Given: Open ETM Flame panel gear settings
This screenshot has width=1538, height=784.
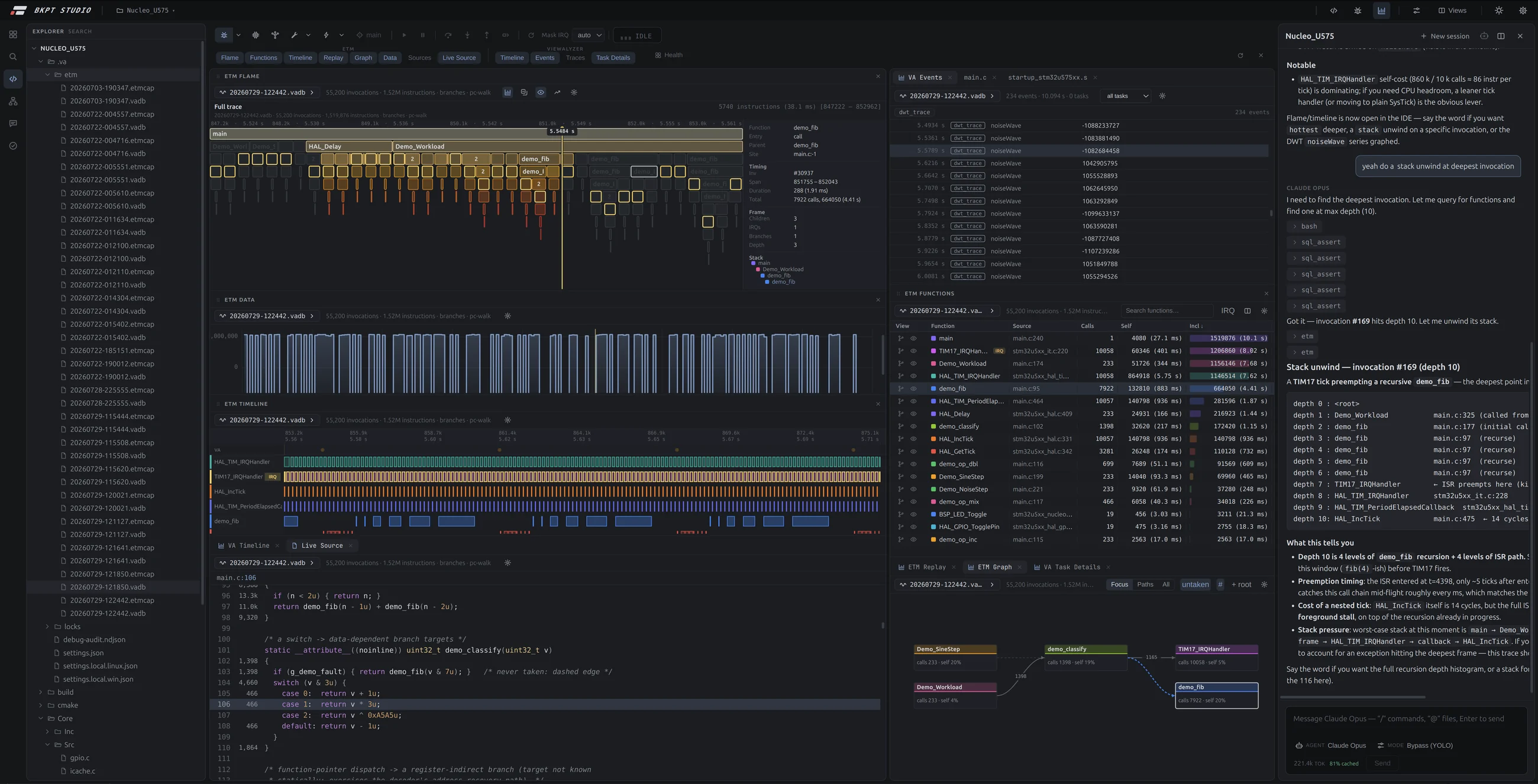Looking at the screenshot, I should 574,92.
